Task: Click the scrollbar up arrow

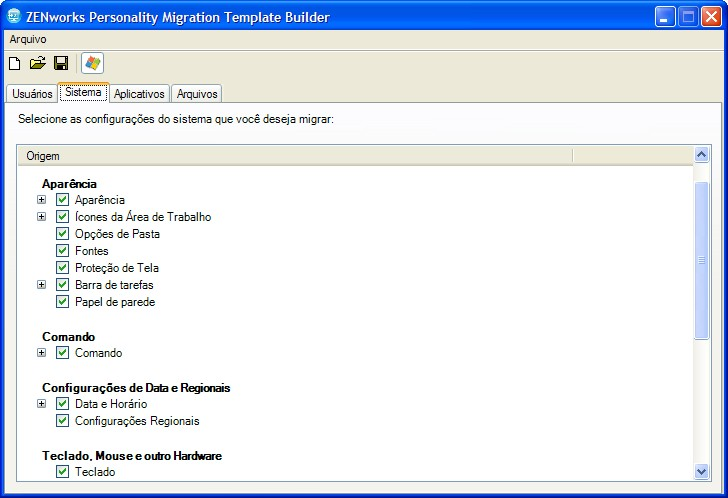Action: (x=701, y=155)
